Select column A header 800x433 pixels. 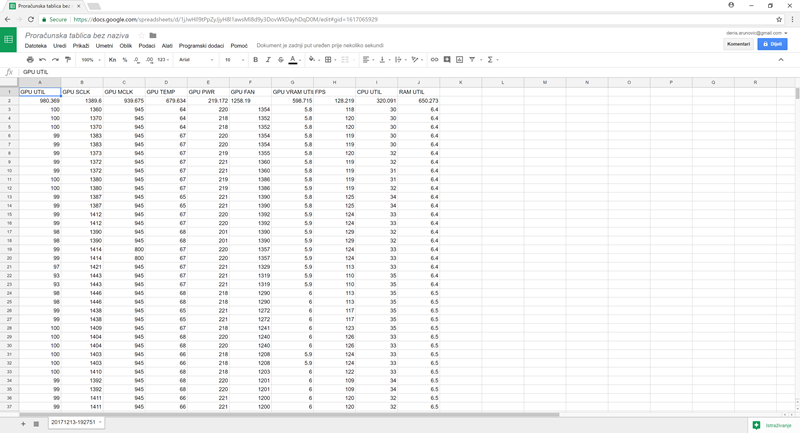(x=40, y=82)
